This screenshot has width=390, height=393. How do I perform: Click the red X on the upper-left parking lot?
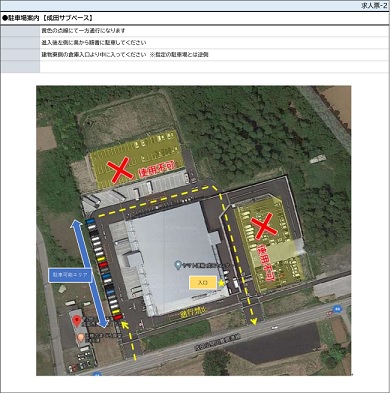pos(120,170)
